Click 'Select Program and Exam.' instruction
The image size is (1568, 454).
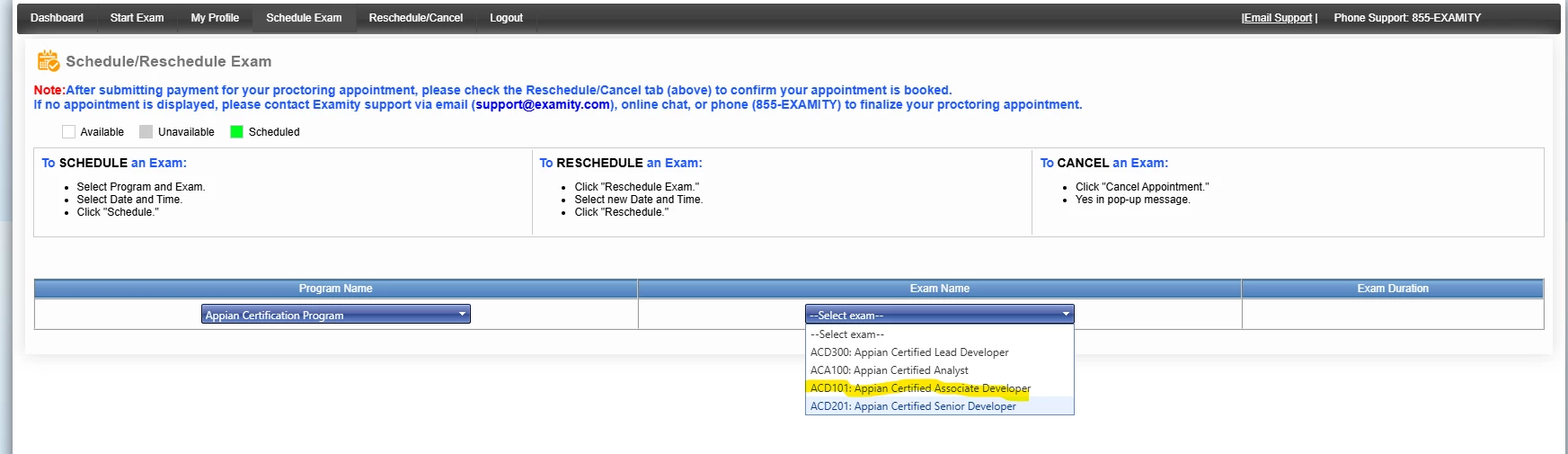pyautogui.click(x=141, y=187)
